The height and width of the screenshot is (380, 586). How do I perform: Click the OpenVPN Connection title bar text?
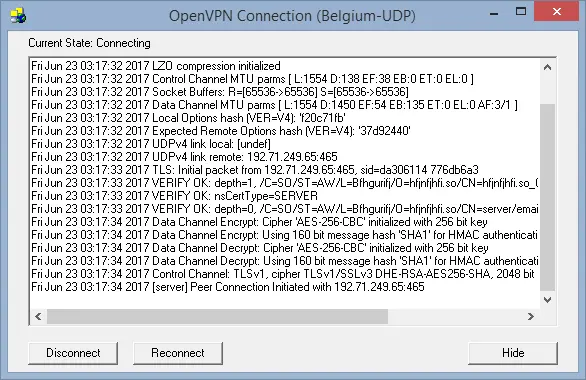point(292,16)
